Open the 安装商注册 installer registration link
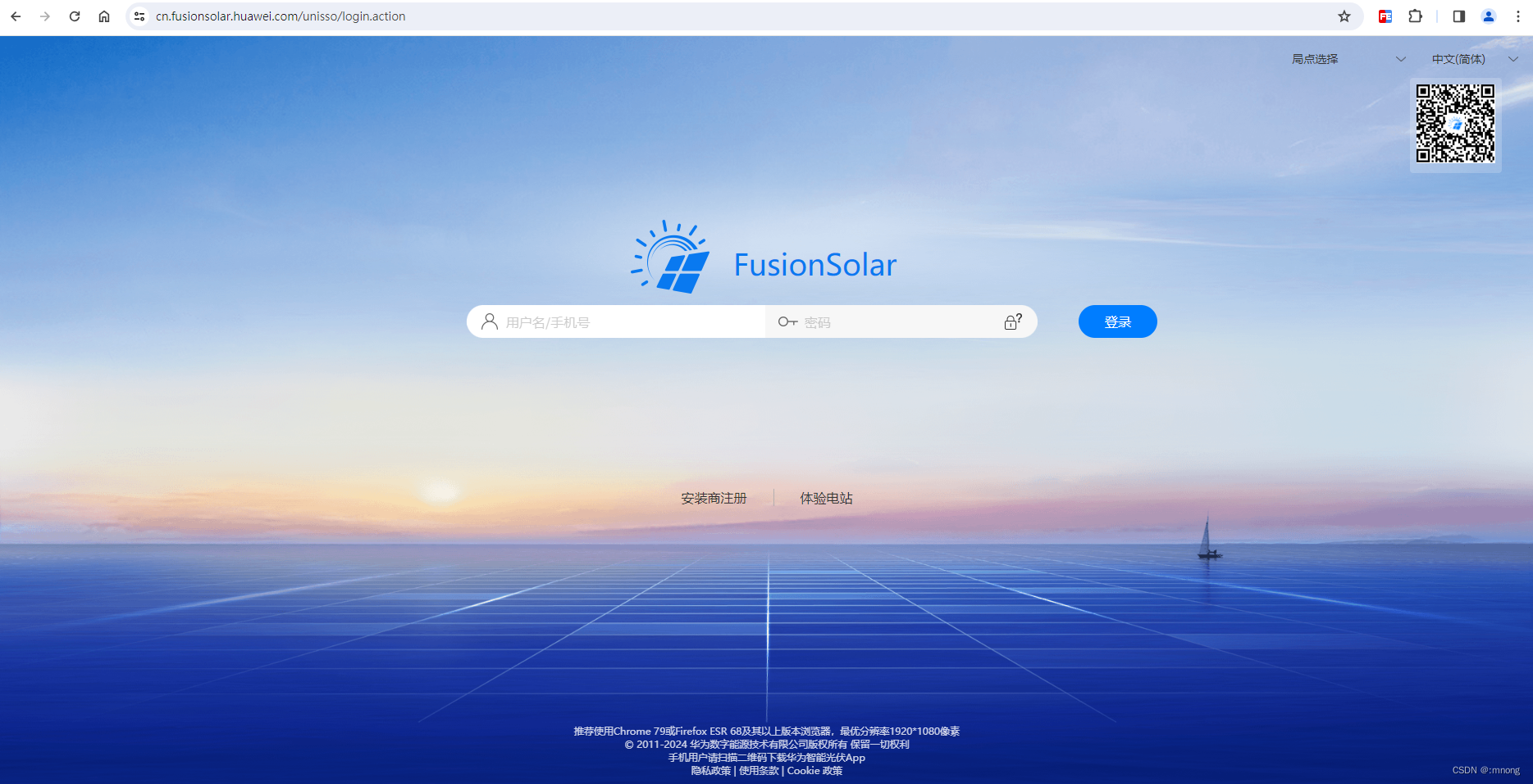Image resolution: width=1533 pixels, height=784 pixels. (x=714, y=498)
